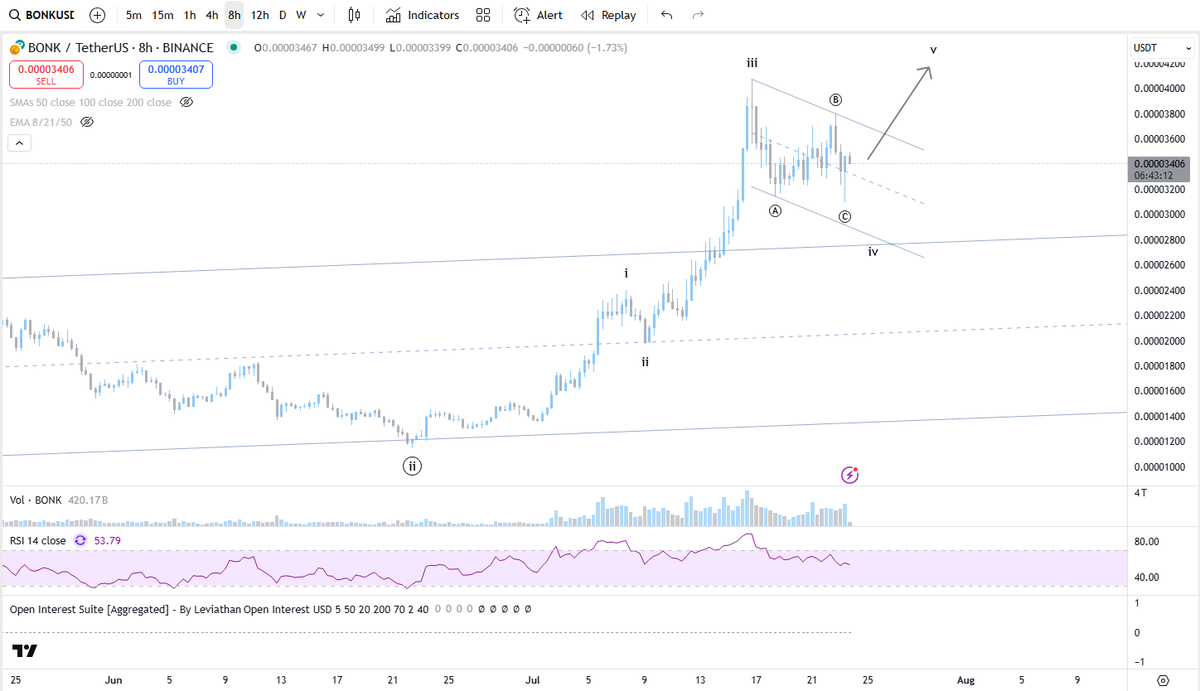
Task: Select the 1h interval
Action: point(190,15)
